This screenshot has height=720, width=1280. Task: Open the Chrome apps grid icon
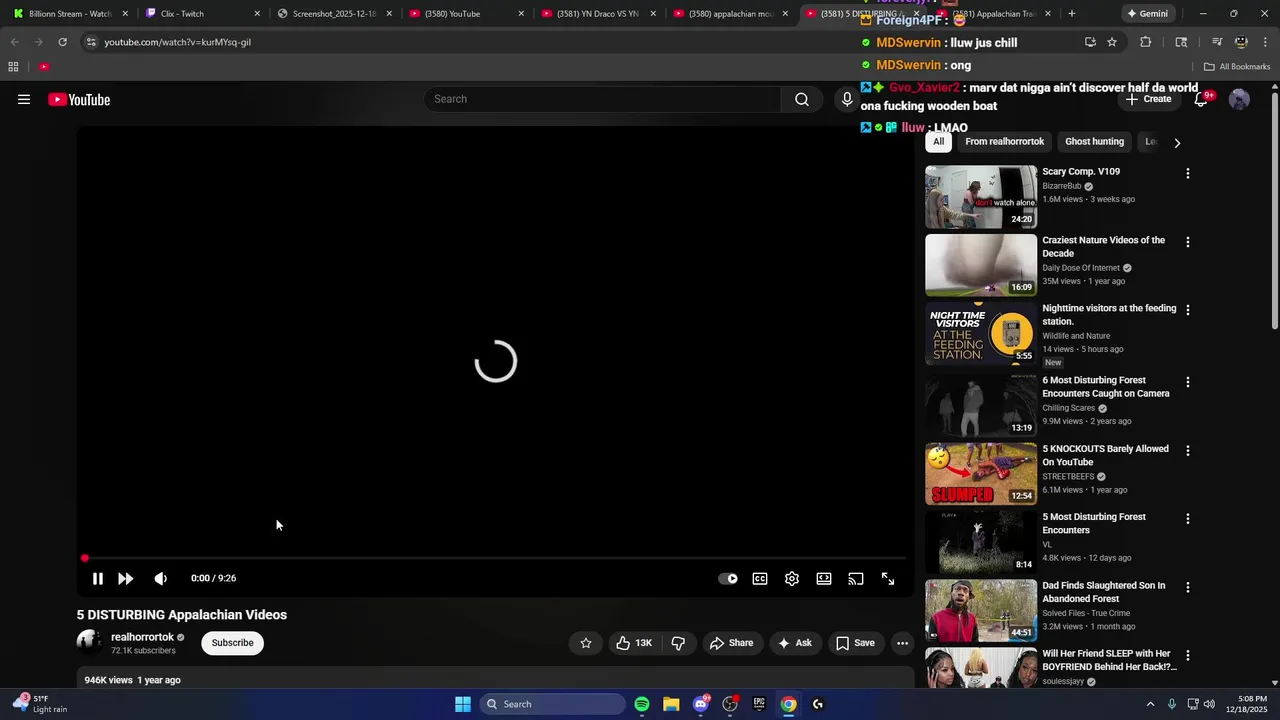click(13, 67)
